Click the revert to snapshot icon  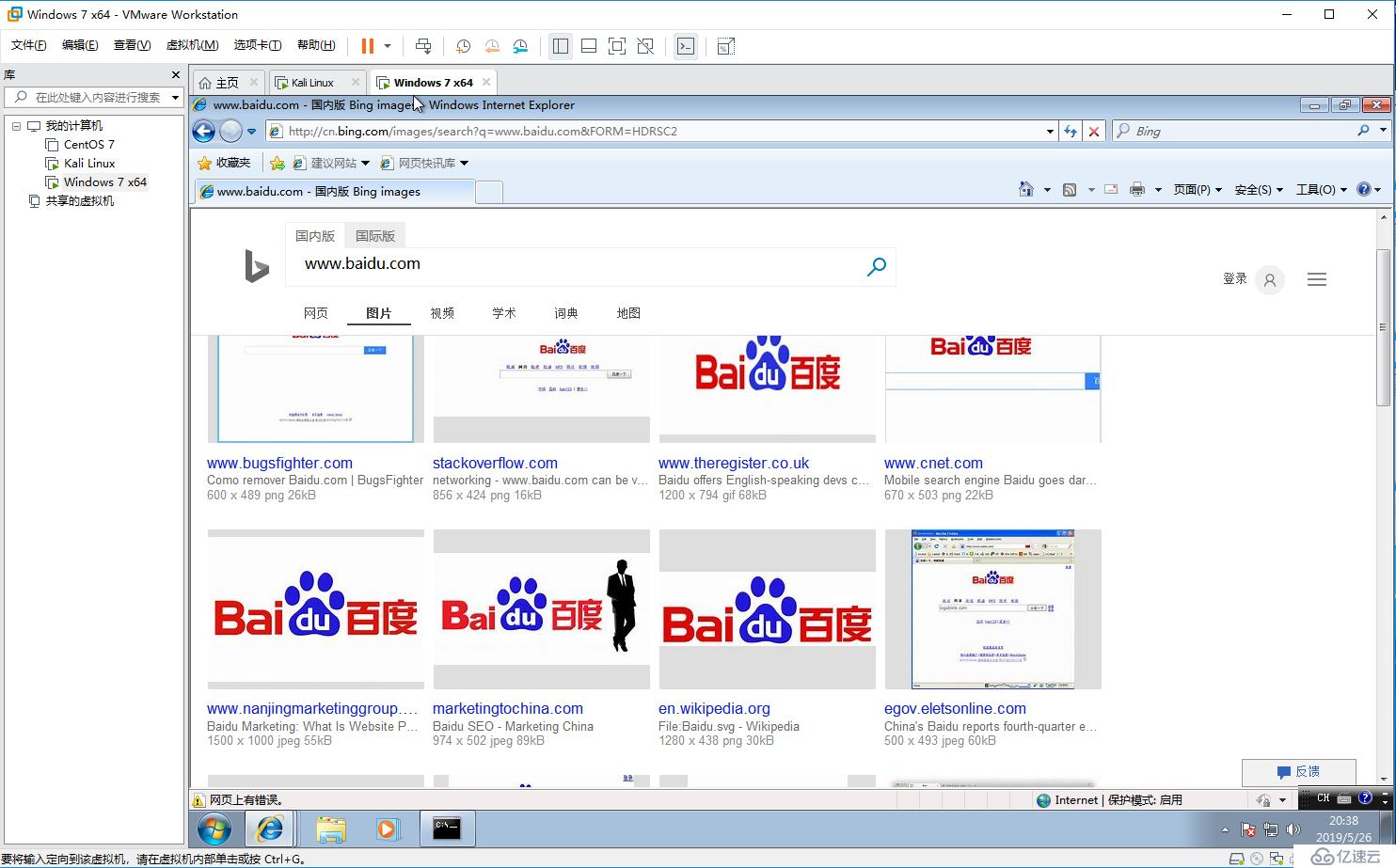click(x=492, y=46)
